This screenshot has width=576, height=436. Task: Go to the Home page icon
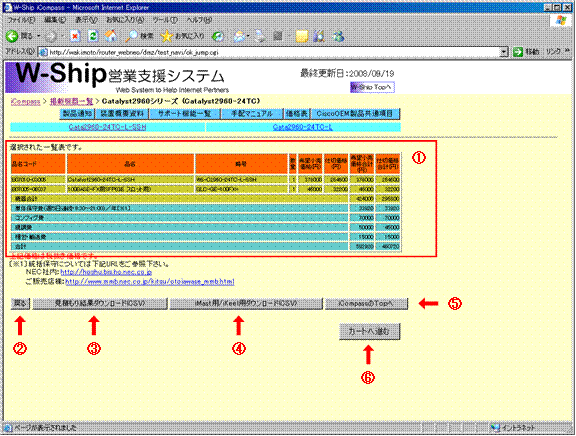coord(111,36)
